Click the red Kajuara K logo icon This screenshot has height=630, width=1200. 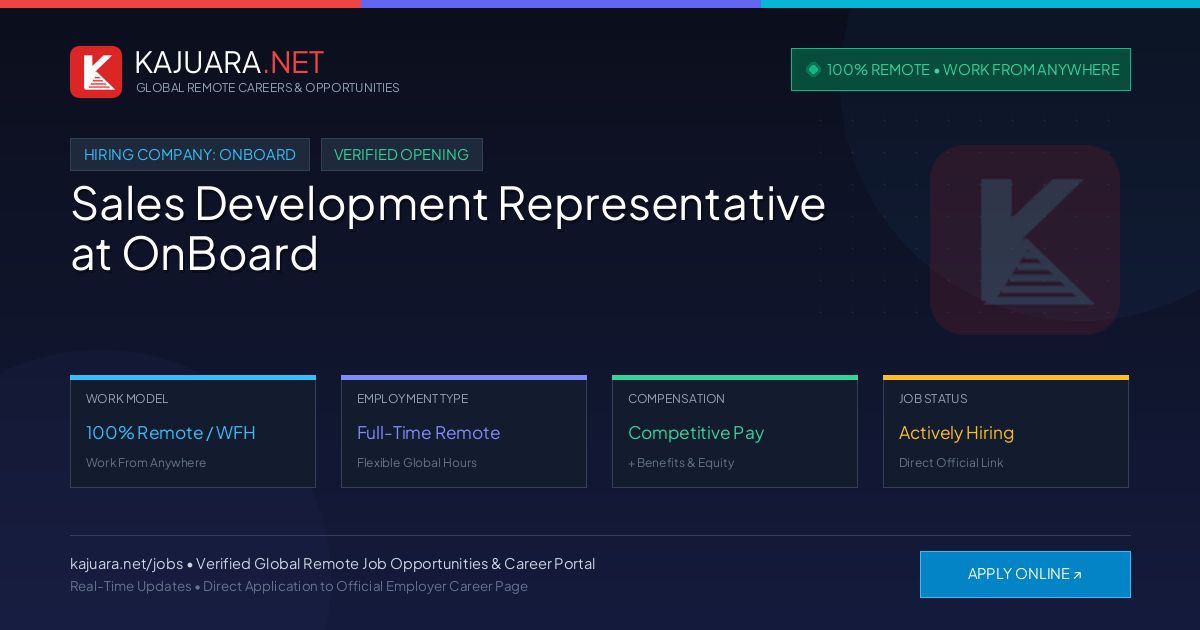[x=96, y=72]
